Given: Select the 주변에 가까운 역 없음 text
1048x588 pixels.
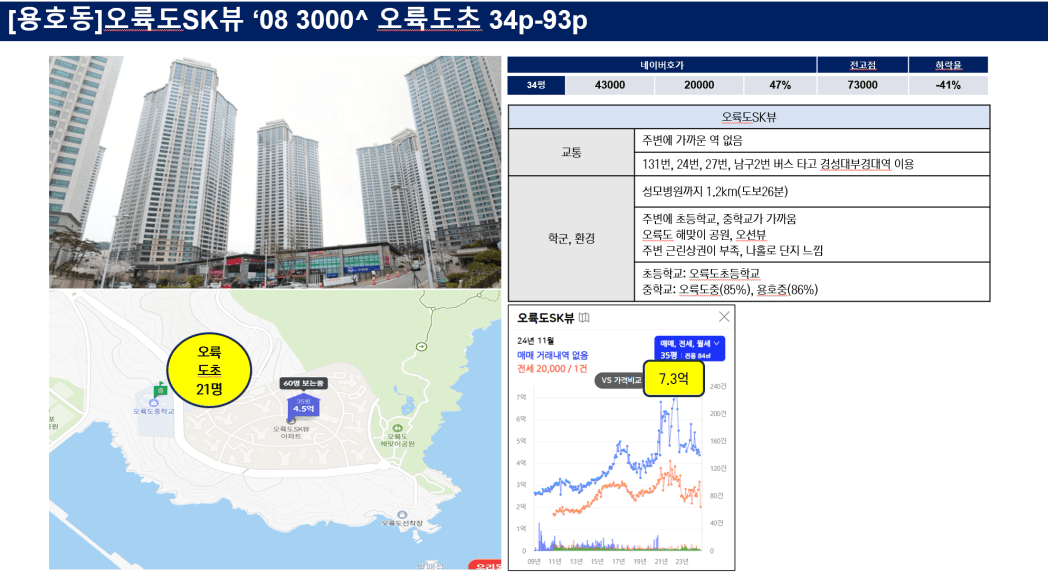Looking at the screenshot, I should (692, 140).
